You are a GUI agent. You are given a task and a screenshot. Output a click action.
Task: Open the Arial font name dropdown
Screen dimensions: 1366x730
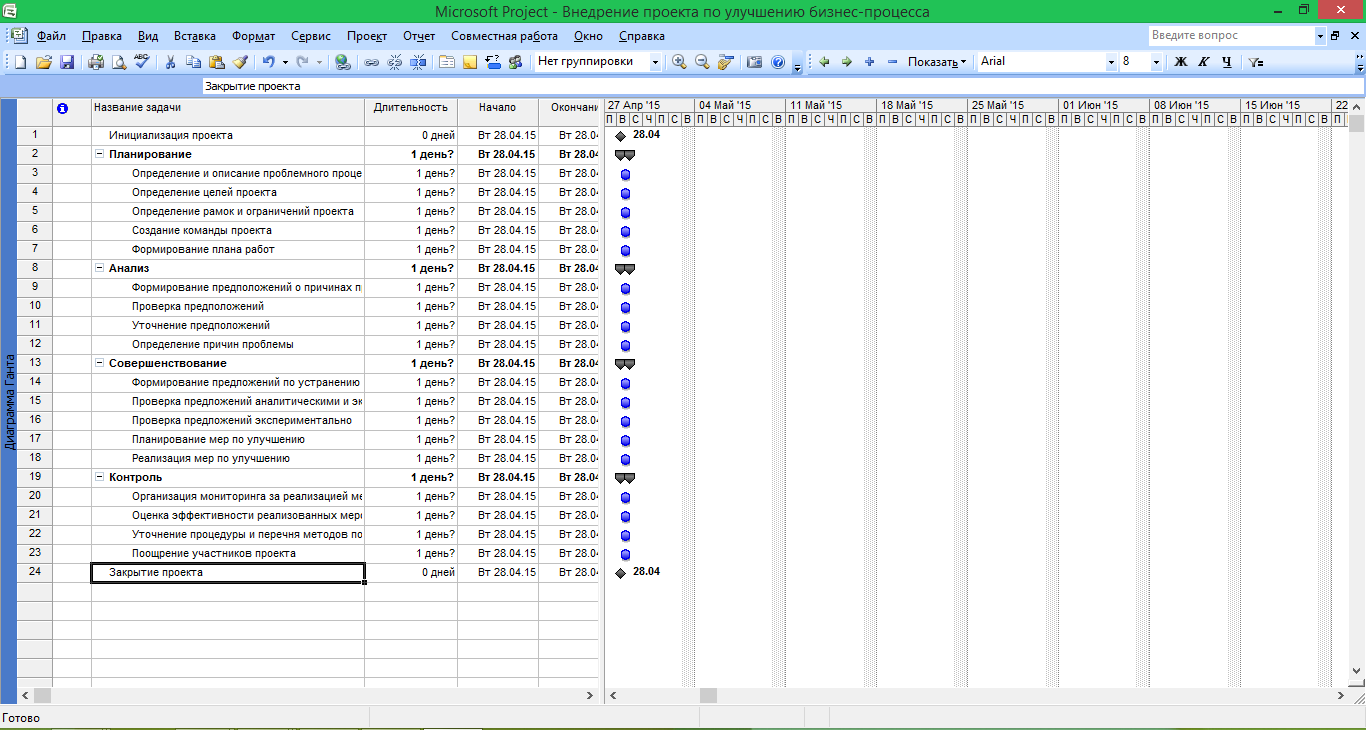(1111, 62)
